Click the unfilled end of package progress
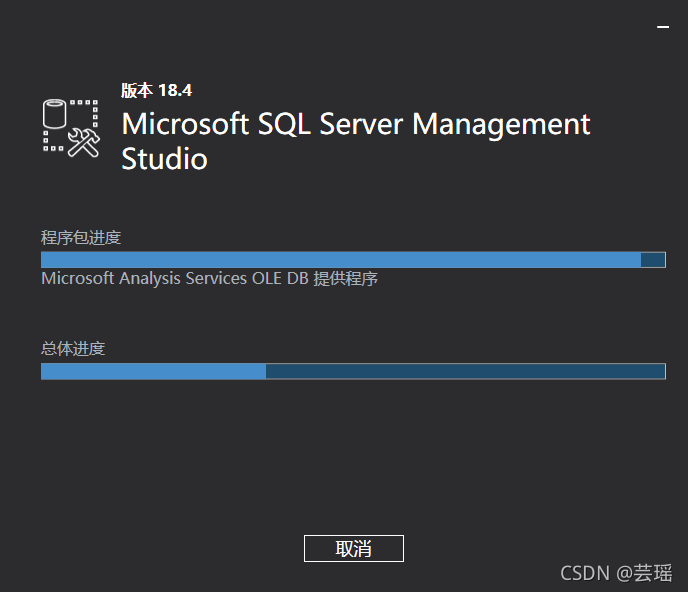Screen dimensions: 688x592 (653, 260)
